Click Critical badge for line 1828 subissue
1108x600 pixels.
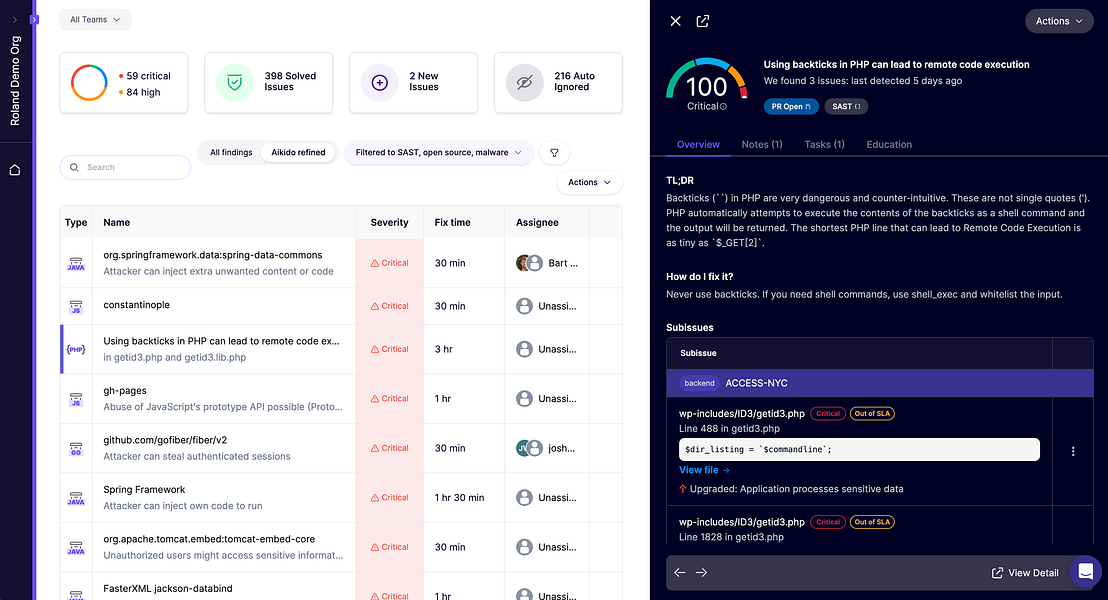tap(827, 522)
